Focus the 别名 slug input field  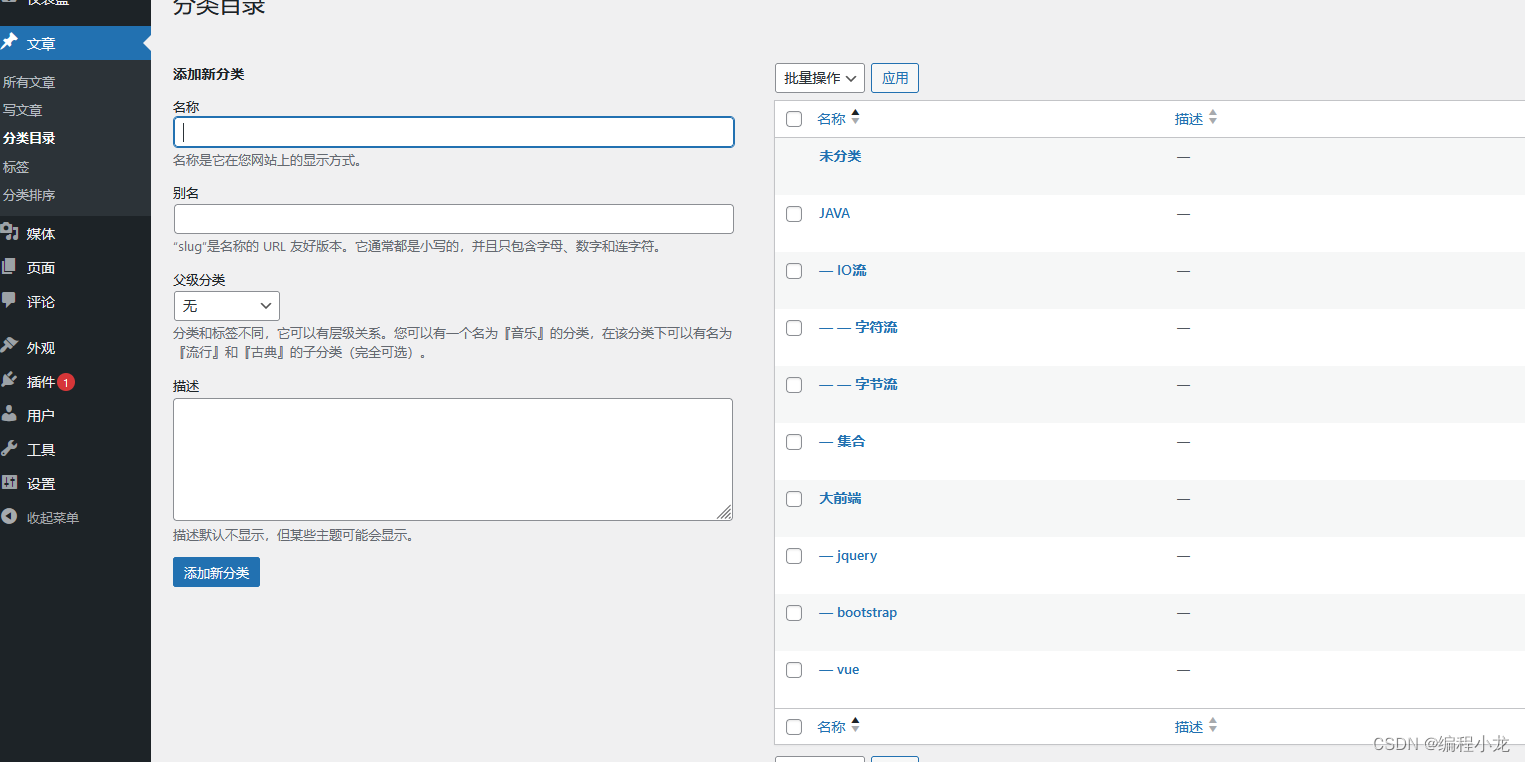click(x=454, y=219)
